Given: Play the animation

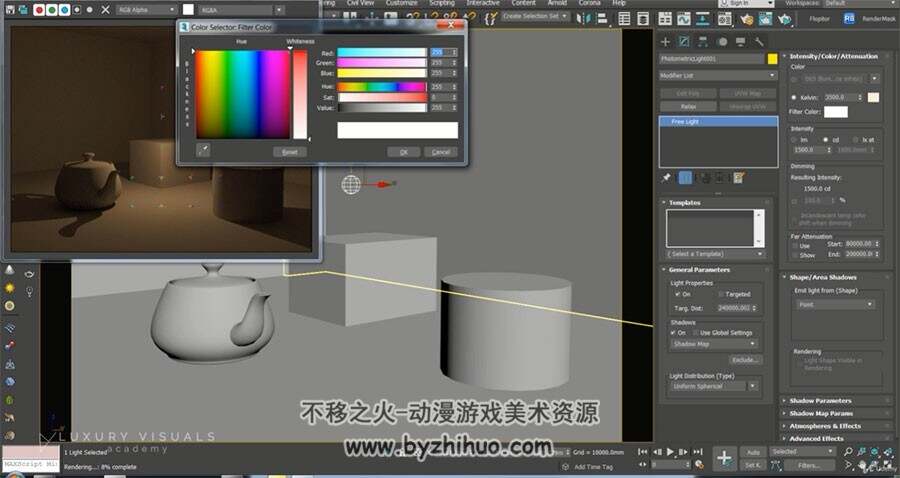Looking at the screenshot, I should pyautogui.click(x=669, y=452).
